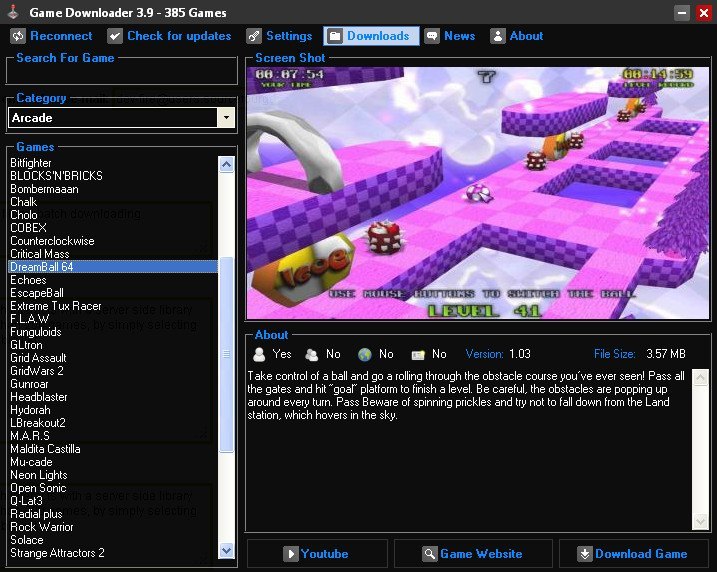Select Echoes in games list

pos(113,280)
